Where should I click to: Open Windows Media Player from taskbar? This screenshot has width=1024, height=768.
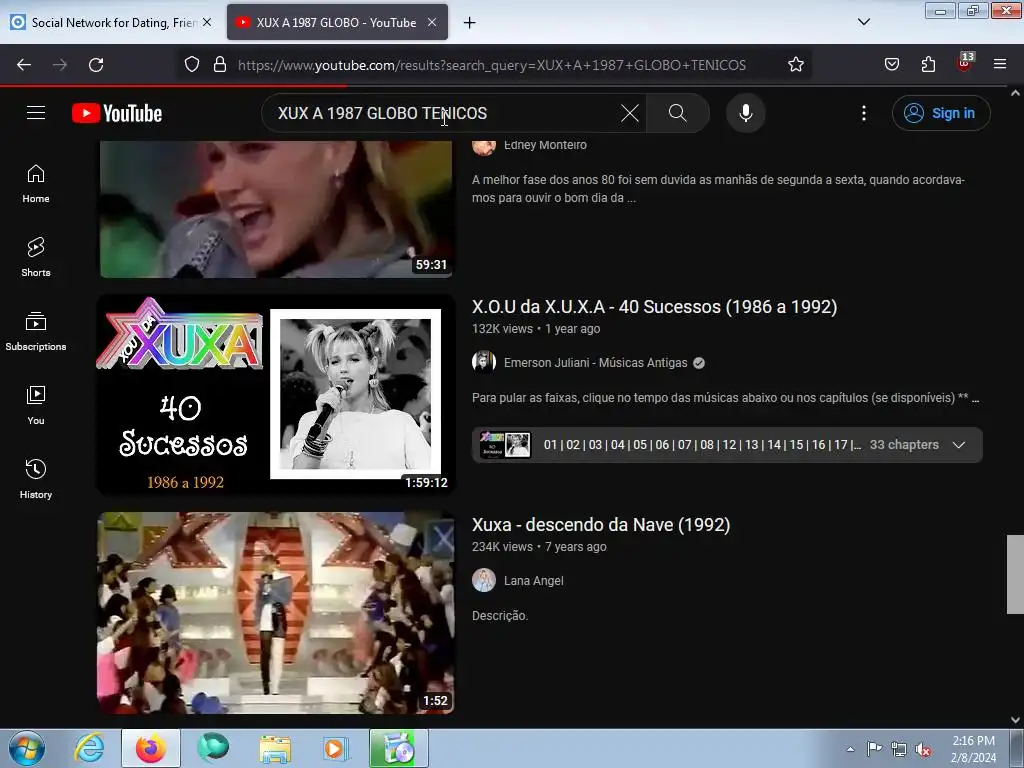coord(336,748)
